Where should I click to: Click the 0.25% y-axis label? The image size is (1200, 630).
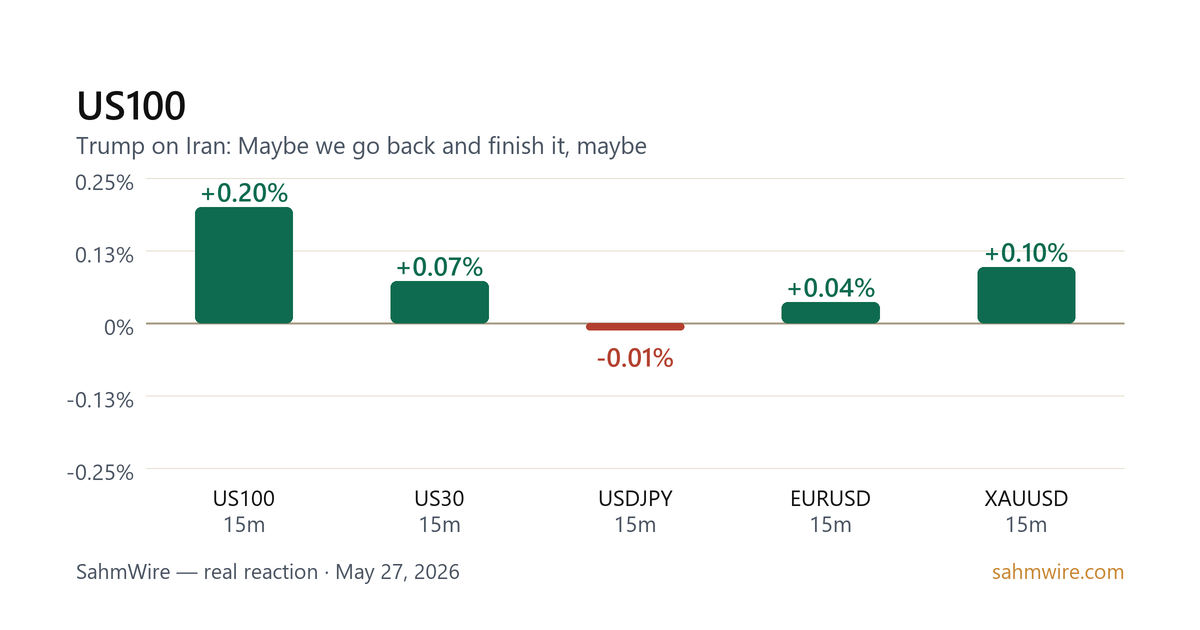click(x=105, y=182)
